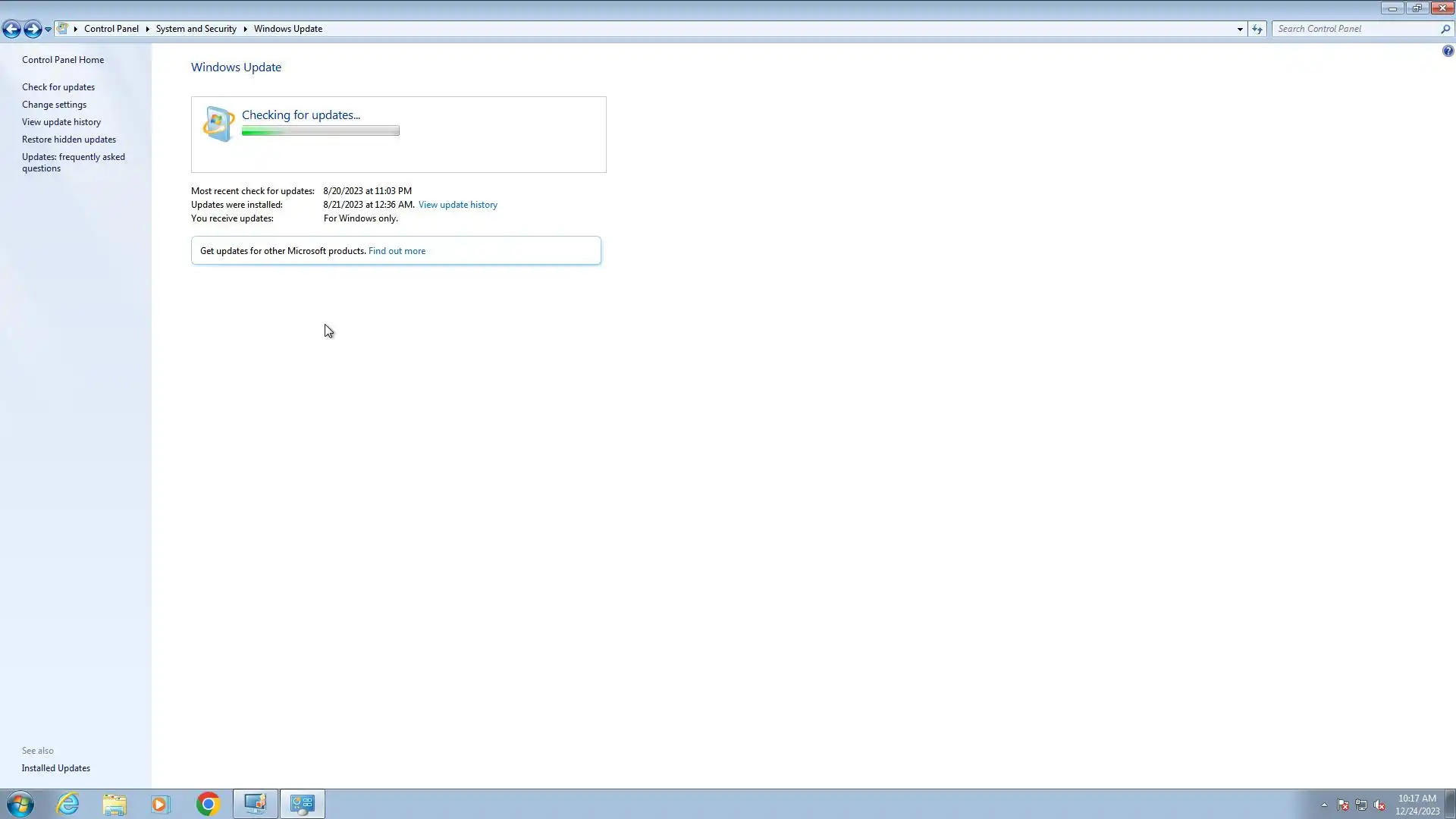Click the search magnifier icon
Image resolution: width=1456 pixels, height=819 pixels.
click(1445, 29)
